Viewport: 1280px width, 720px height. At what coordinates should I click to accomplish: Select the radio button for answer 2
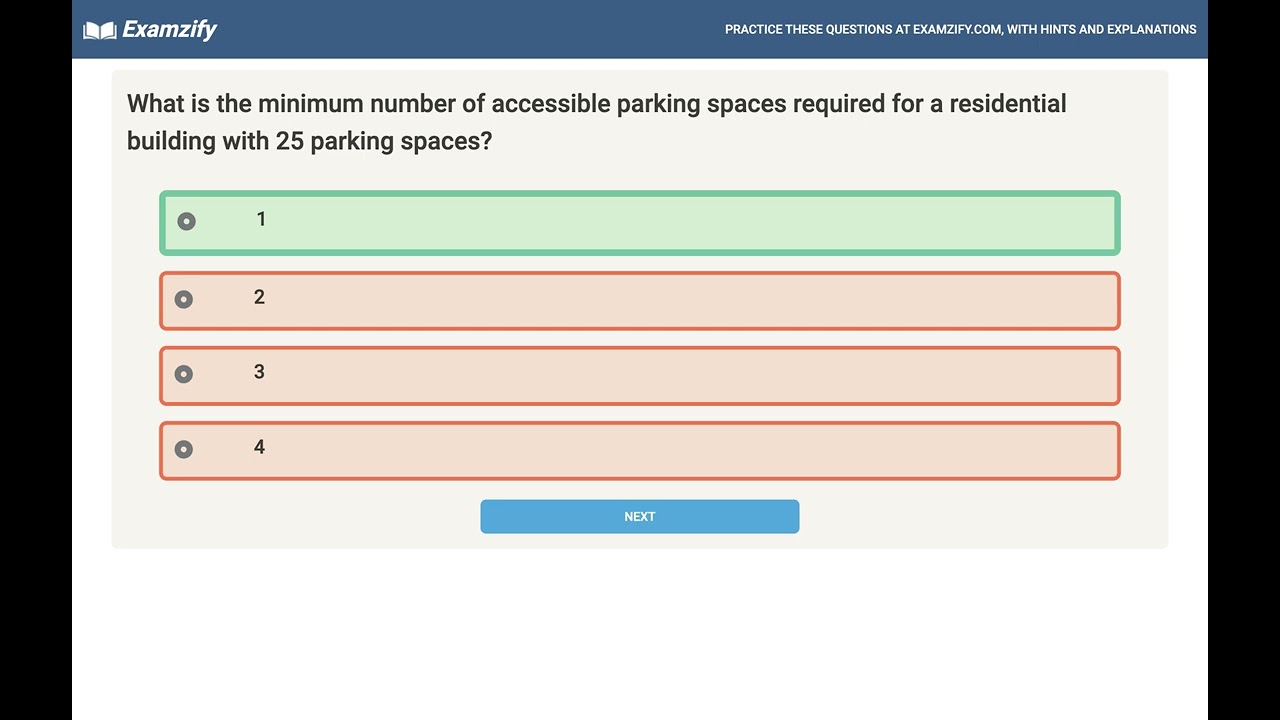point(183,299)
